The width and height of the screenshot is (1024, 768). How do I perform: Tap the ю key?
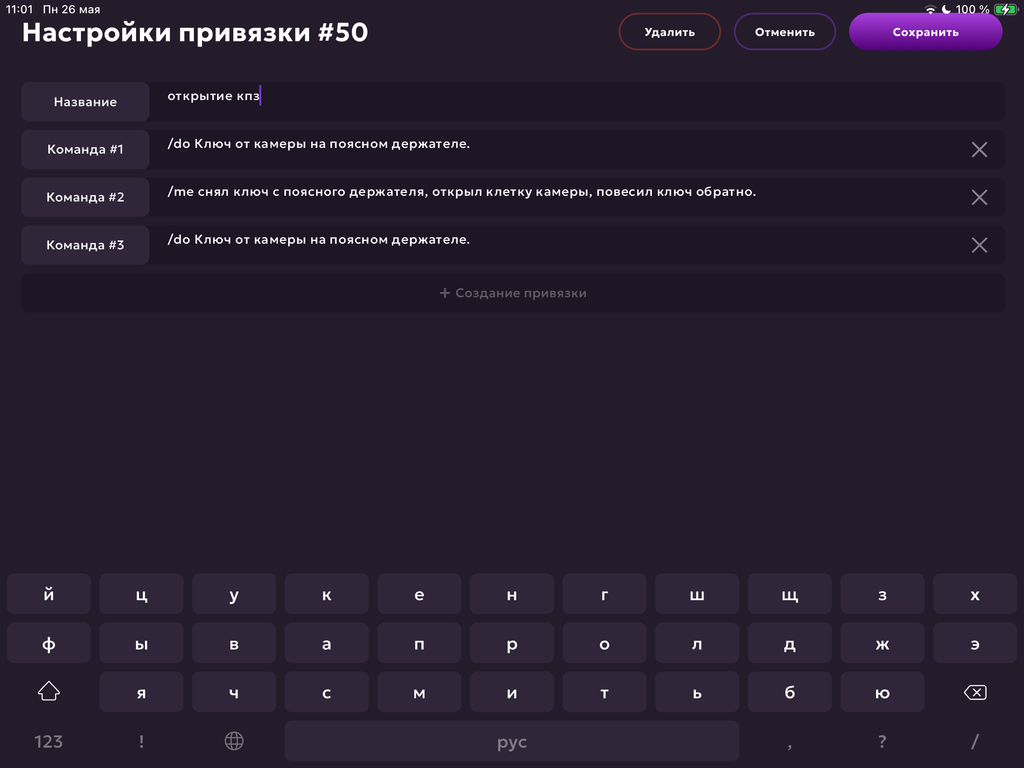[882, 692]
